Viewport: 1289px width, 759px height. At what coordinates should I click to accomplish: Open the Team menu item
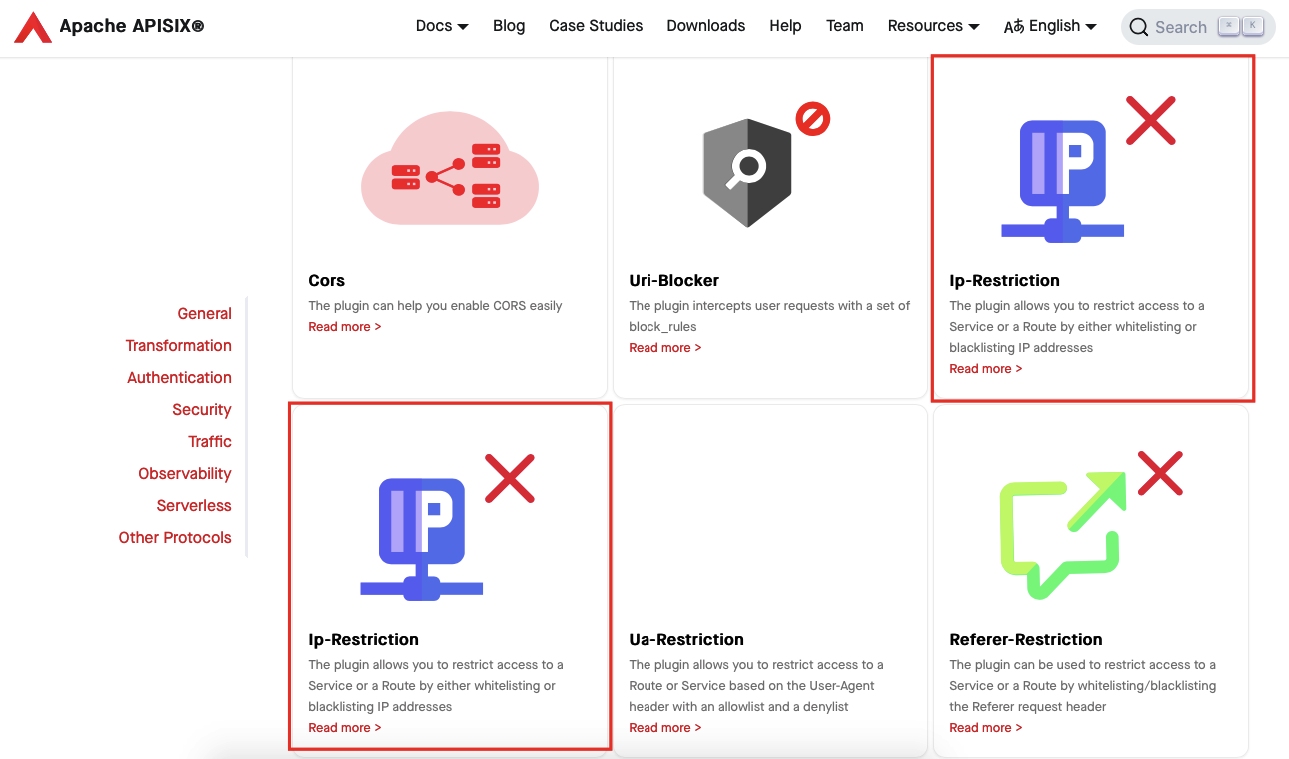(845, 26)
